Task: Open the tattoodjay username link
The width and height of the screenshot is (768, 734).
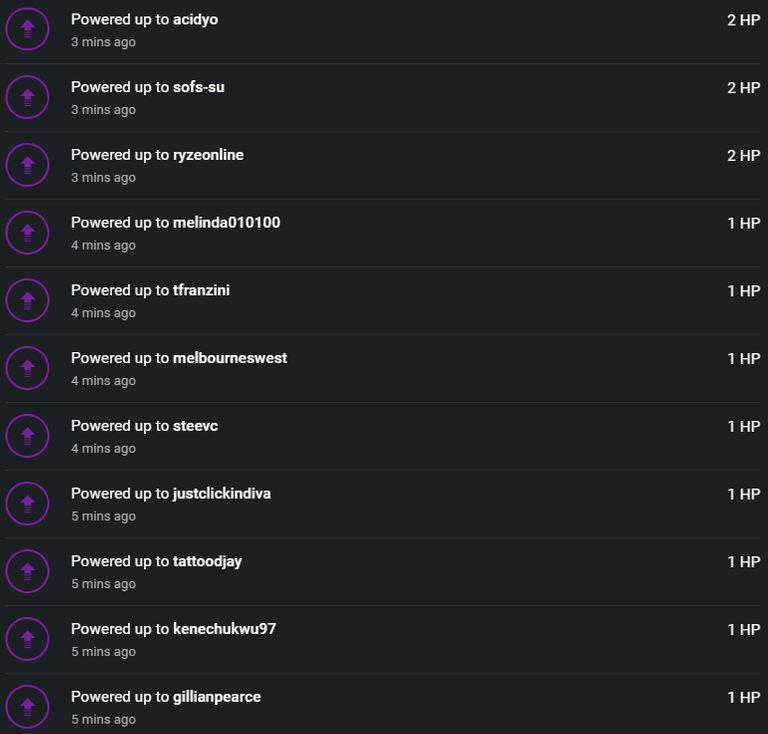Action: [207, 561]
